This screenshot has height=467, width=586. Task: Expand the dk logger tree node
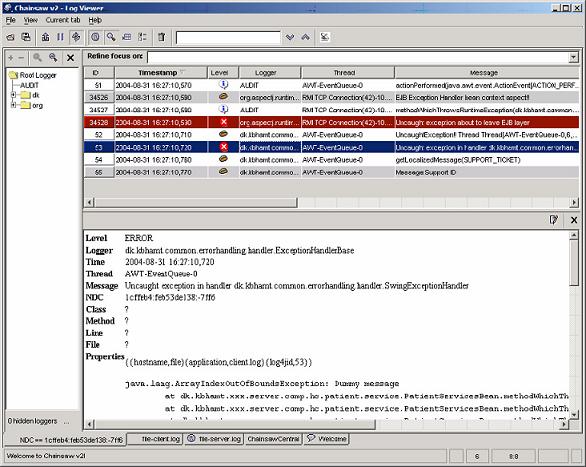pyautogui.click(x=13, y=95)
